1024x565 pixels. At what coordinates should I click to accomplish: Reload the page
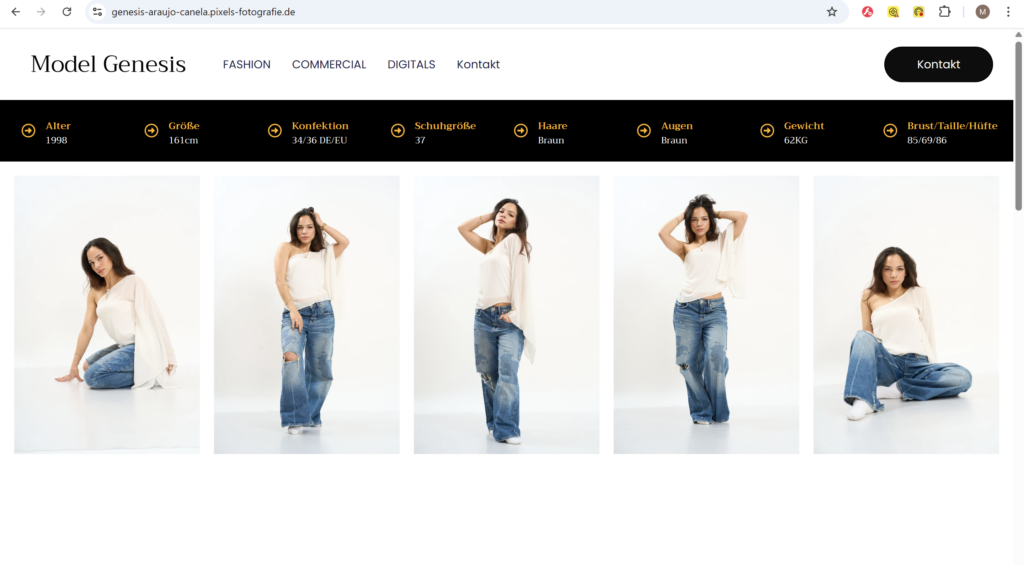[67, 12]
